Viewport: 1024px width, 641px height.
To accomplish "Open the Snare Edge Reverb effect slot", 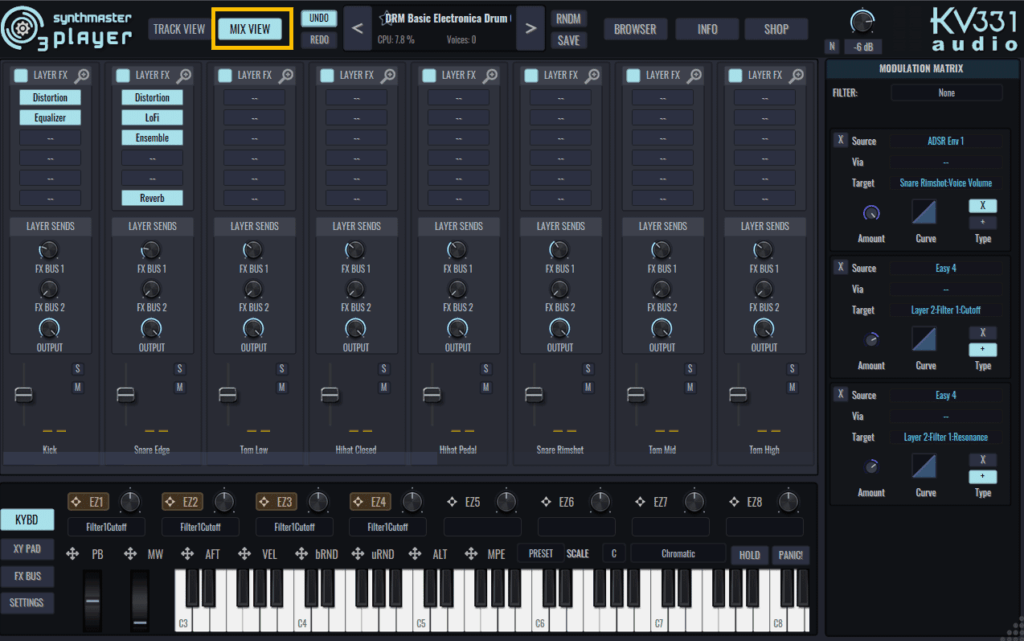I will point(152,198).
